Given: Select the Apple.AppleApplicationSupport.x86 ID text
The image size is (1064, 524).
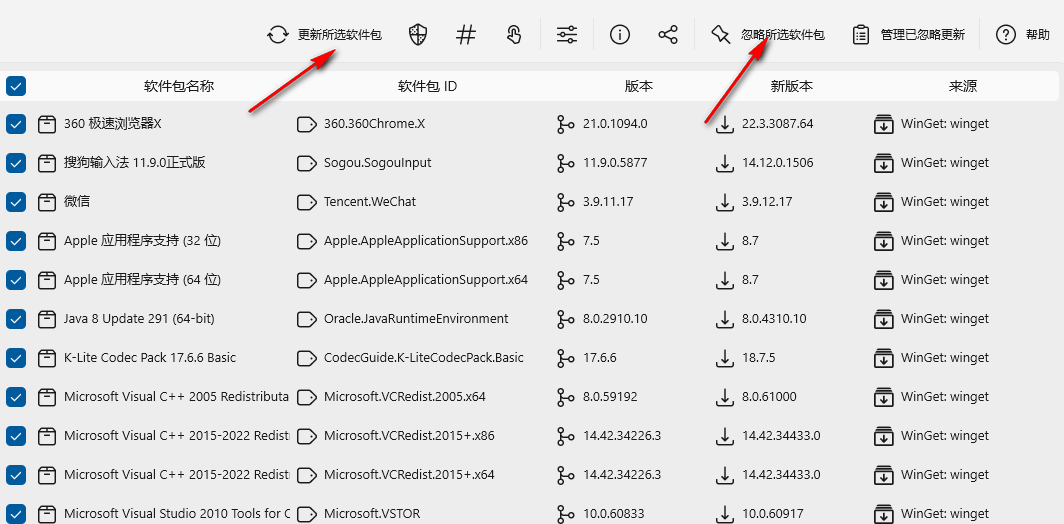Looking at the screenshot, I should 425,241.
